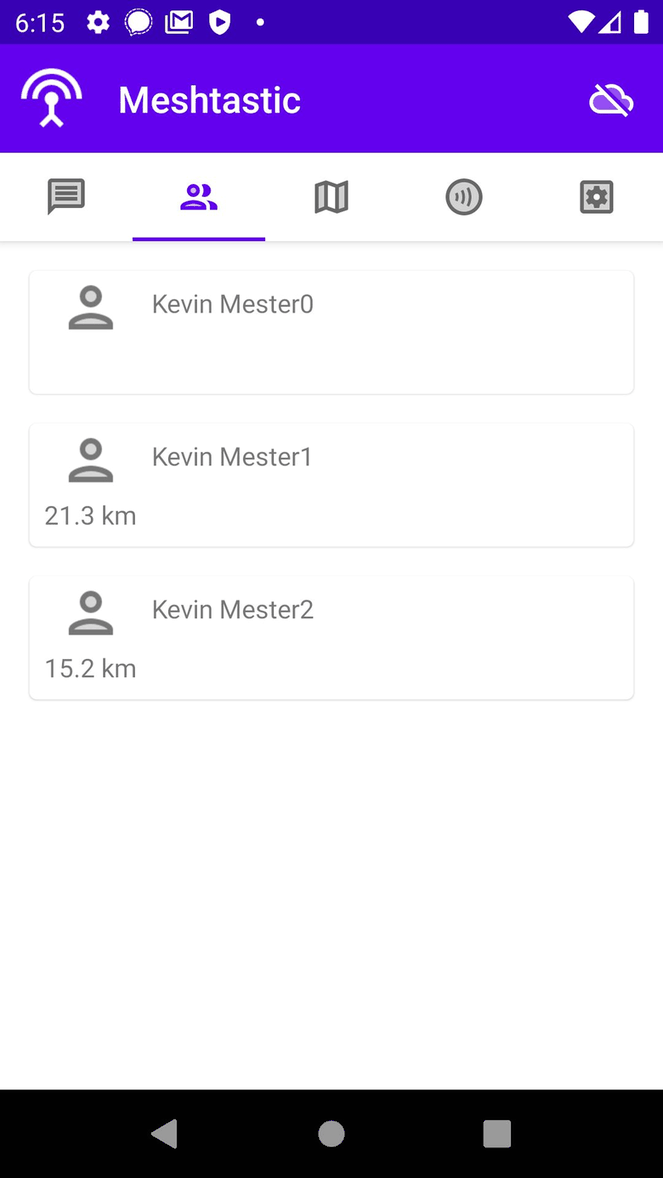Tap the Gmail notification icon in status bar
Viewport: 663px width, 1178px height.
click(179, 22)
